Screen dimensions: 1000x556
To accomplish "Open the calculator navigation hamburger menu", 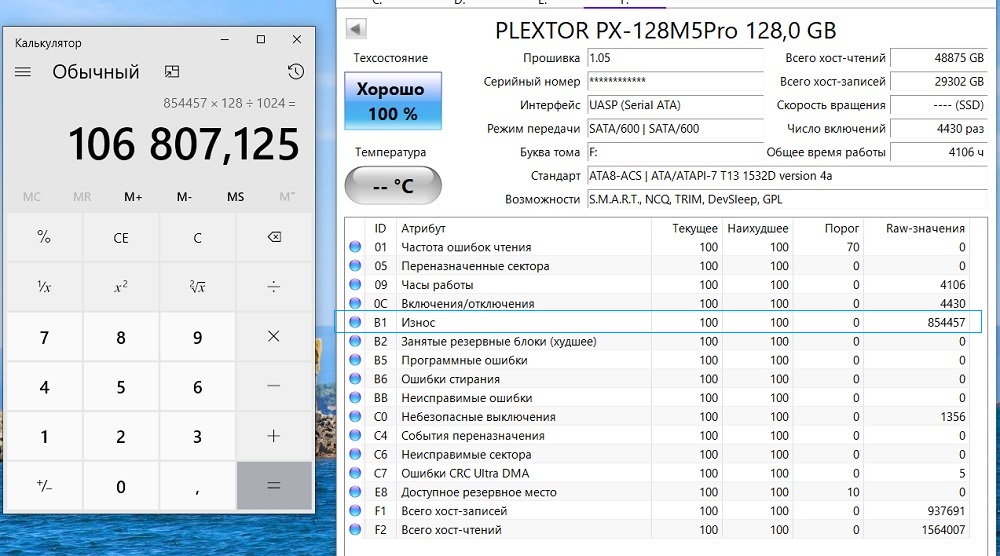I will [23, 71].
